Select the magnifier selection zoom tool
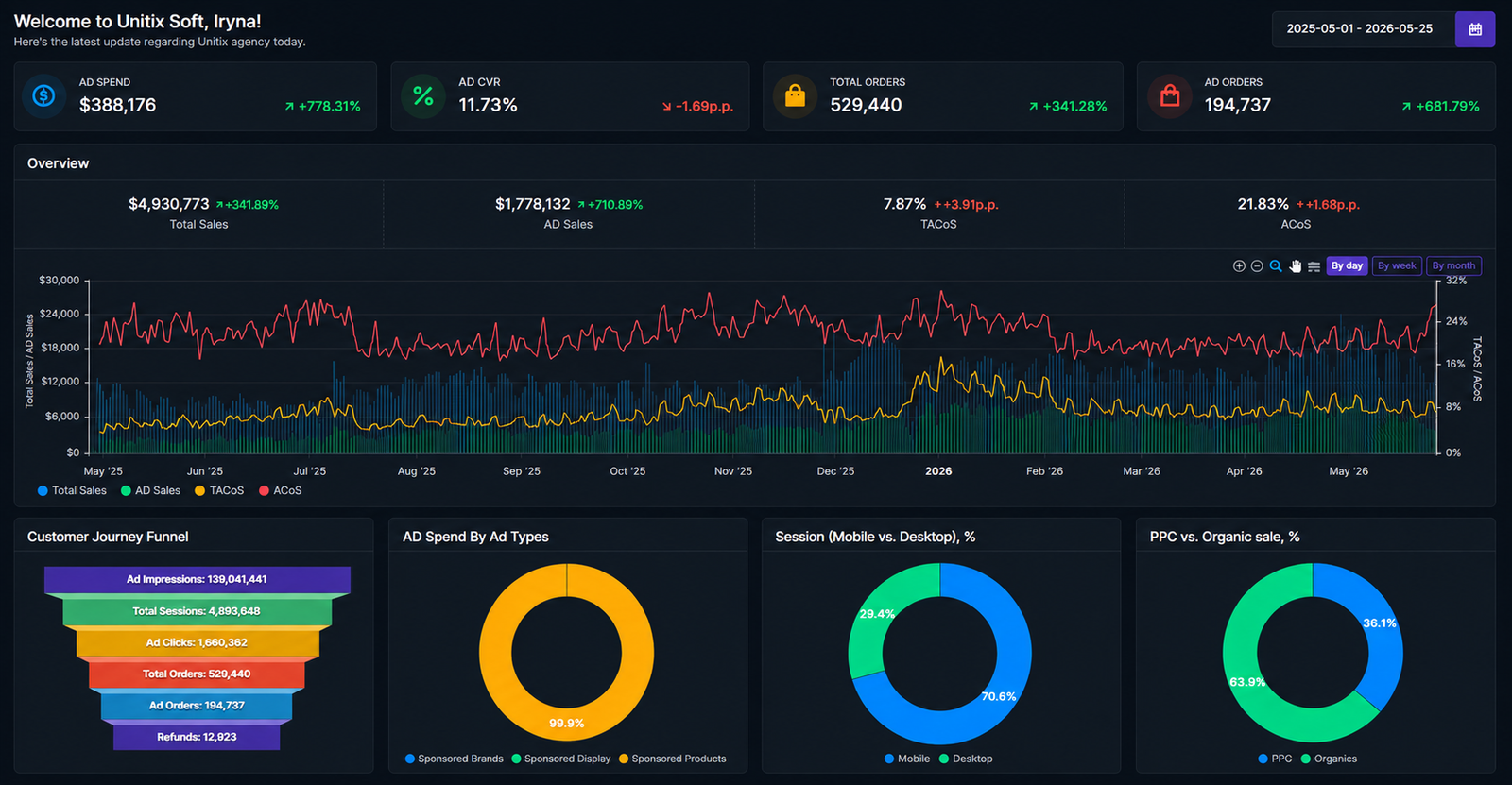 pos(1276,266)
